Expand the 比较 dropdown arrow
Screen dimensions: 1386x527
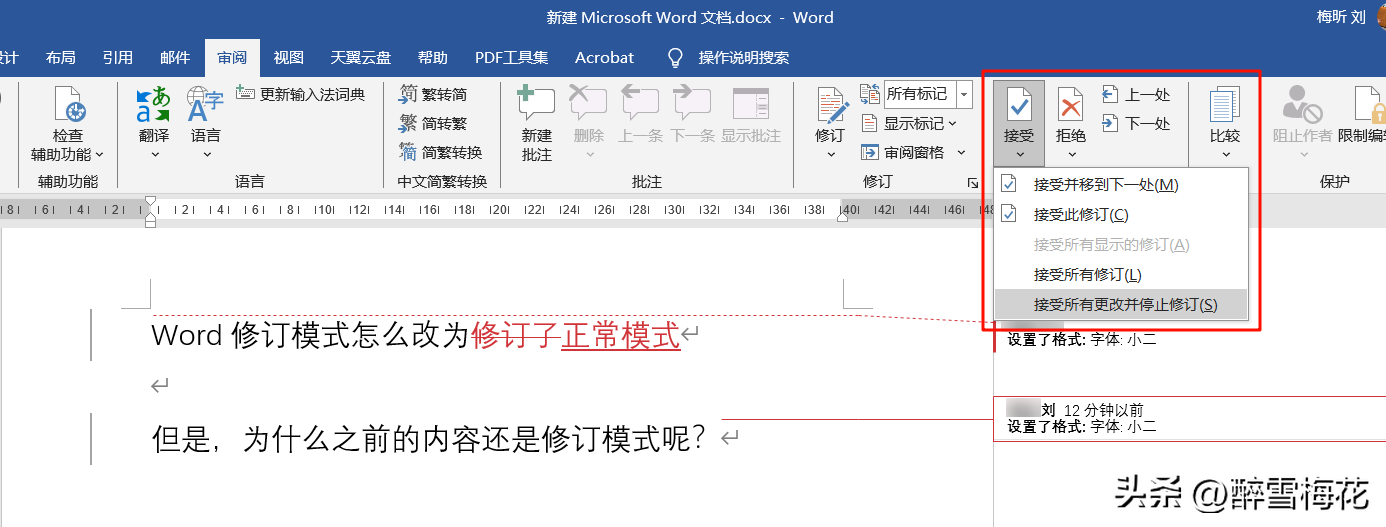point(1225,155)
